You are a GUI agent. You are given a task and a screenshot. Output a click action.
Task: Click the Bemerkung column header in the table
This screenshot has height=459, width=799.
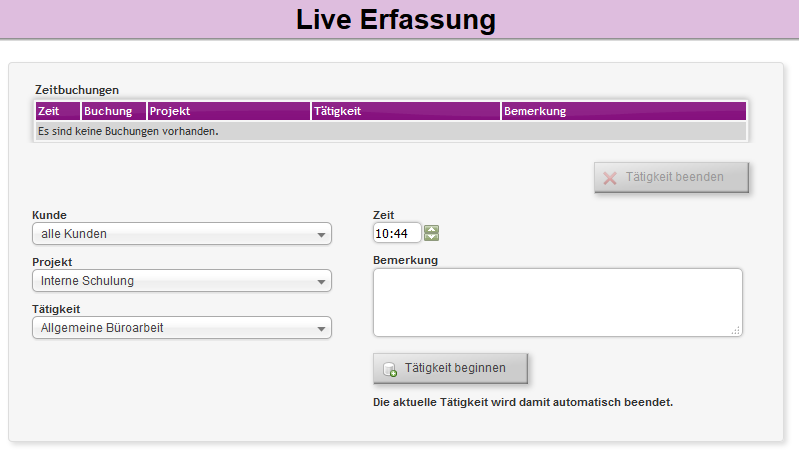pyautogui.click(x=623, y=111)
